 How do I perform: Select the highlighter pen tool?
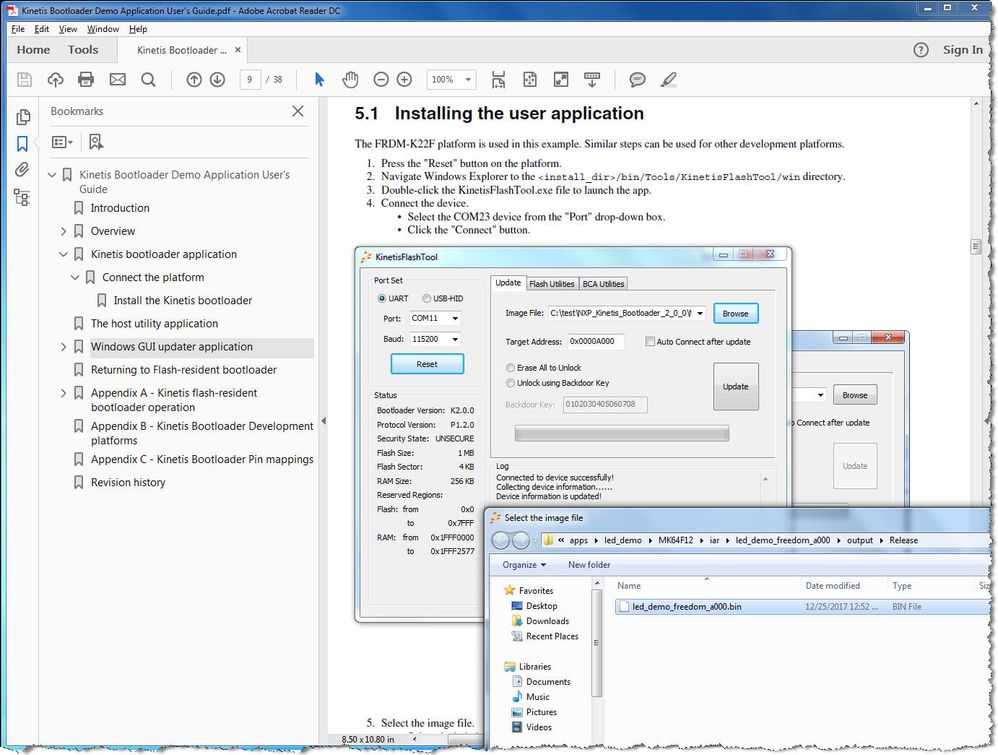click(668, 80)
